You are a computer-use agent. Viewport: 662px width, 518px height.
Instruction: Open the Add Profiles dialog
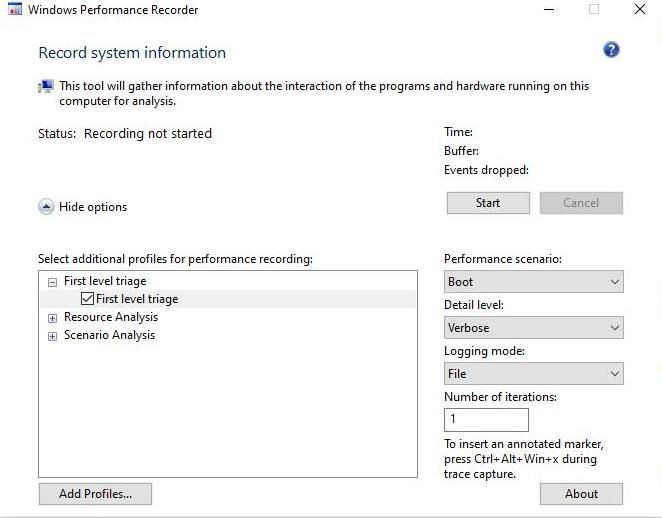pyautogui.click(x=95, y=494)
